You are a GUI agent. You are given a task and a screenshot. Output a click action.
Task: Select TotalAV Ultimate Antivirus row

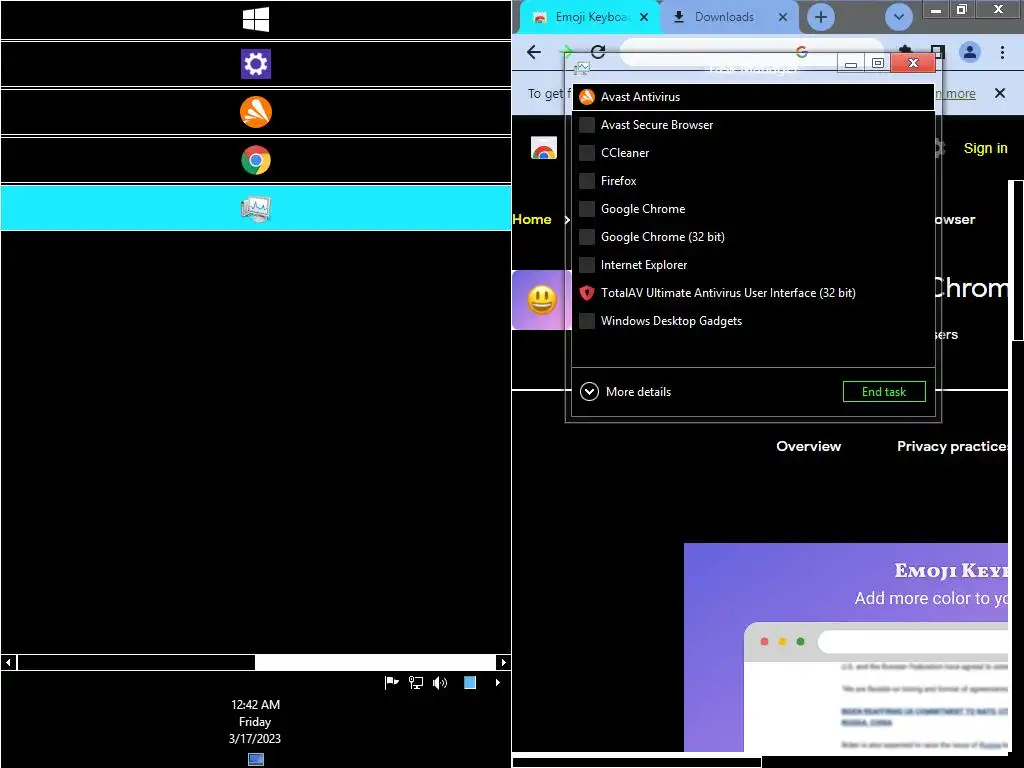click(x=753, y=293)
